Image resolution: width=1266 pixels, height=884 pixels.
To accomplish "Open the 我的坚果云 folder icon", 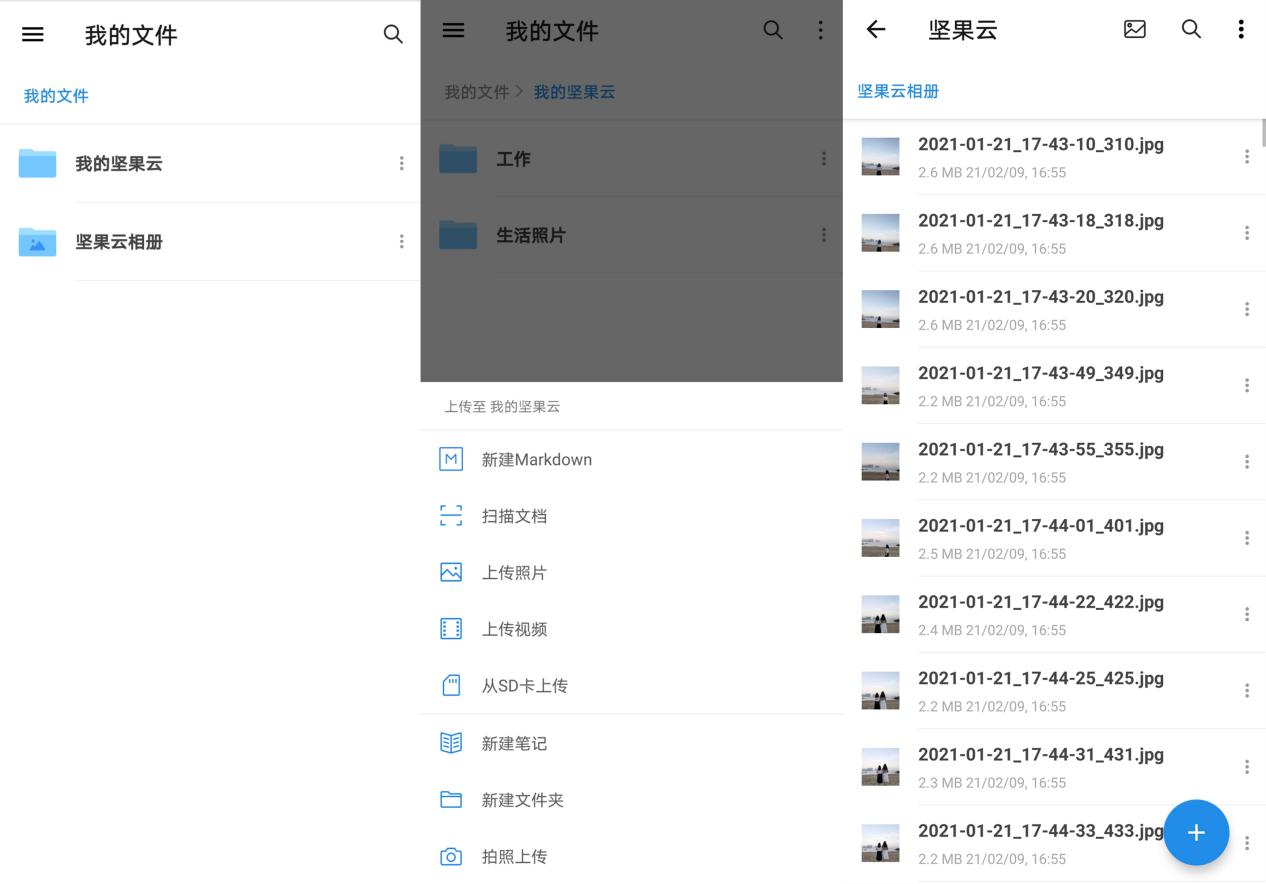I will [x=37, y=163].
